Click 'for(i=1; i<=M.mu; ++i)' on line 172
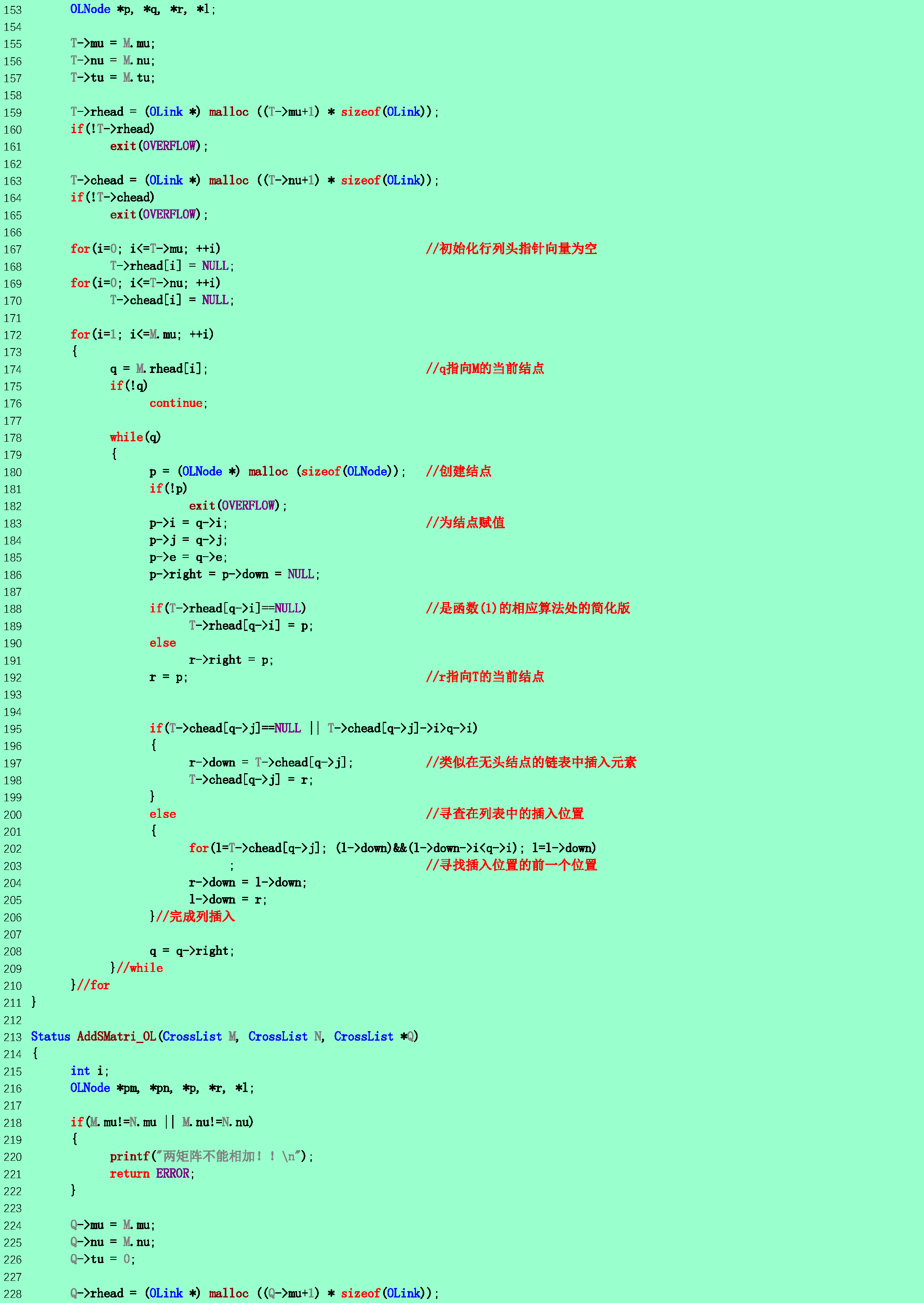This screenshot has height=1303, width=924. (142, 334)
